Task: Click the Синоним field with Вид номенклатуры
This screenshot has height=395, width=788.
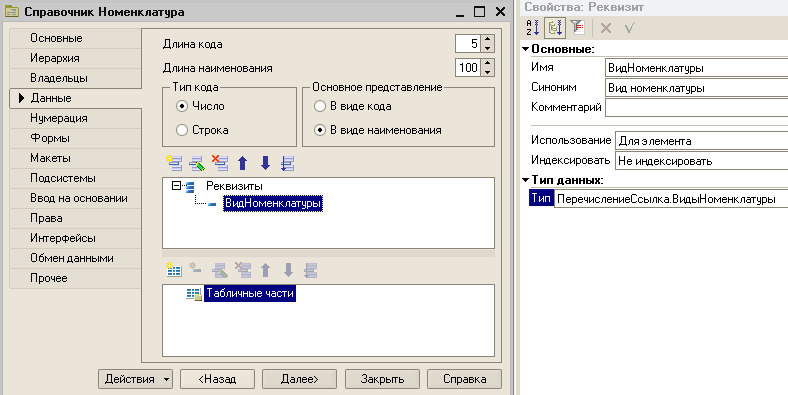Action: (697, 88)
